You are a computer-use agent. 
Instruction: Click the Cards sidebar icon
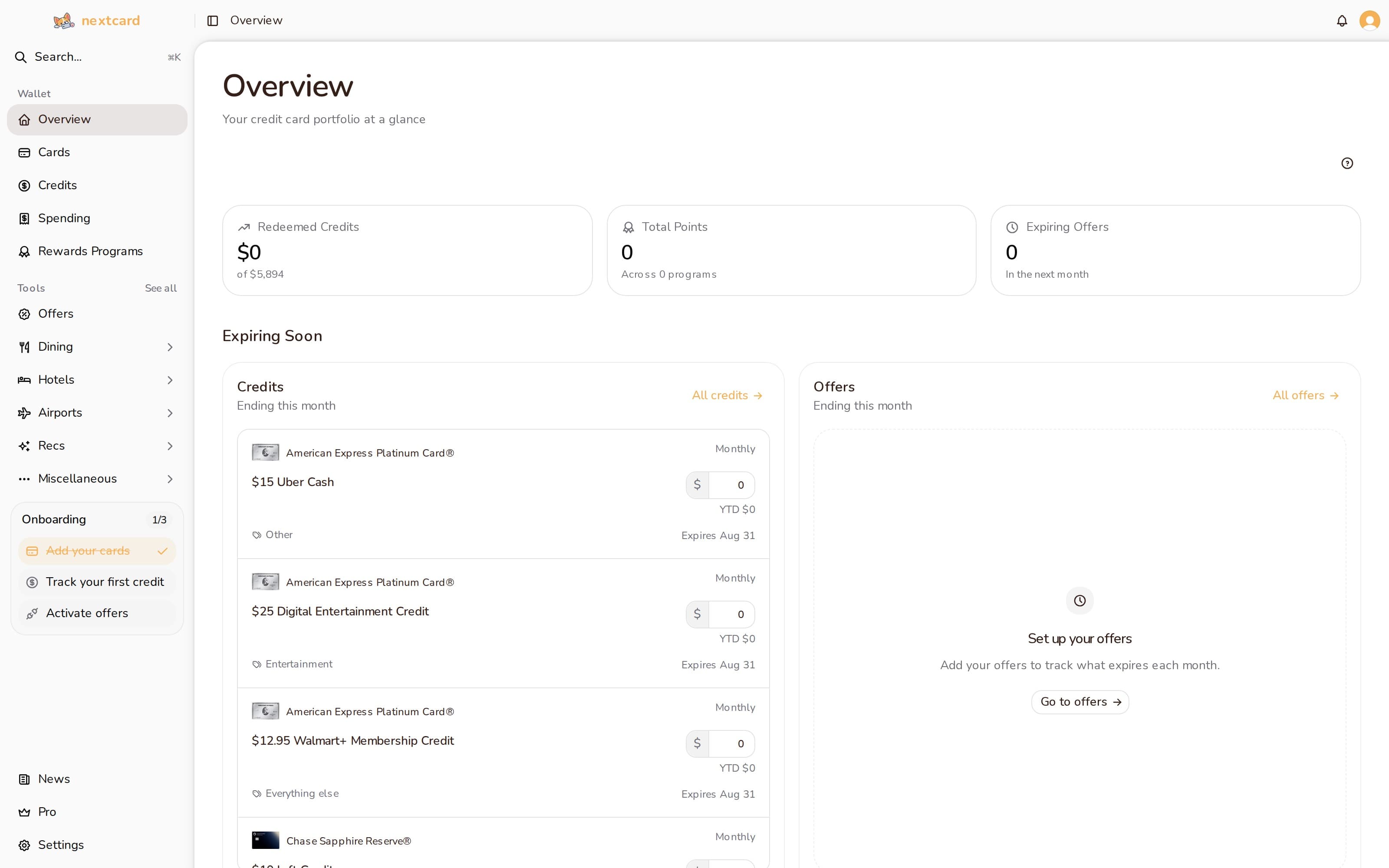(24, 153)
